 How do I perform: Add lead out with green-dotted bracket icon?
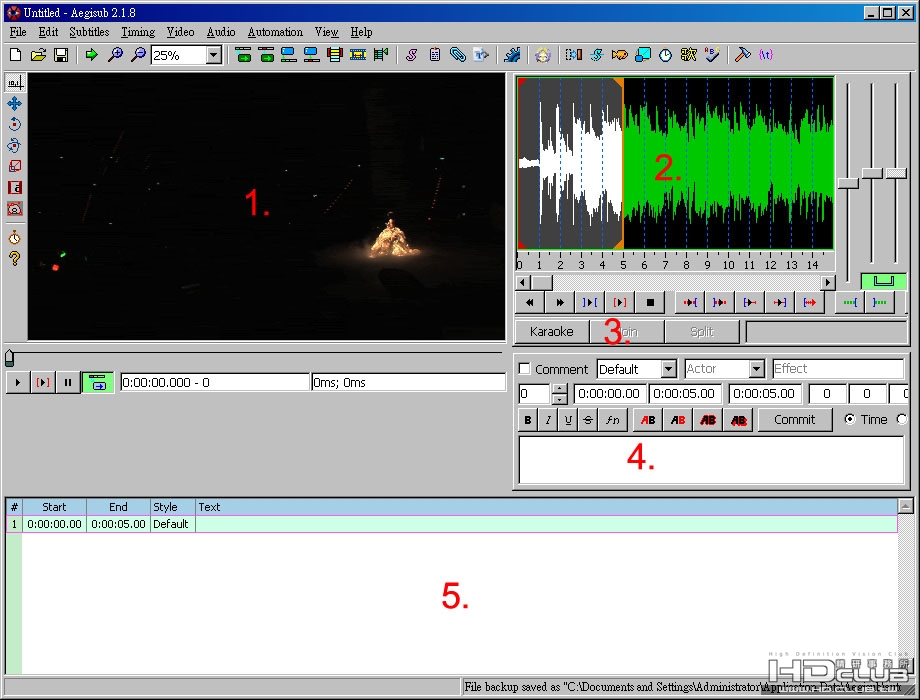[x=880, y=302]
